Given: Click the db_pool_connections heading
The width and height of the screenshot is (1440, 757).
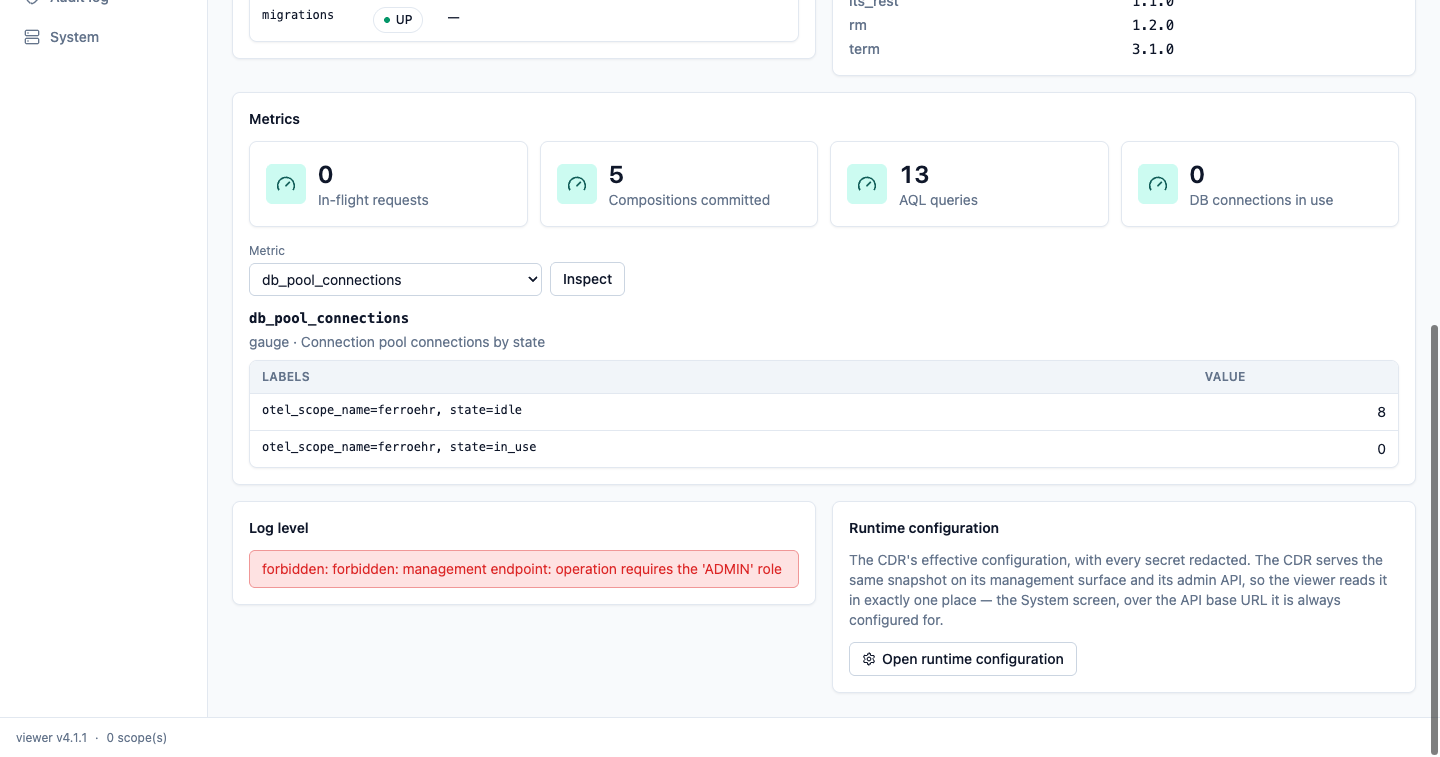Looking at the screenshot, I should click(329, 318).
